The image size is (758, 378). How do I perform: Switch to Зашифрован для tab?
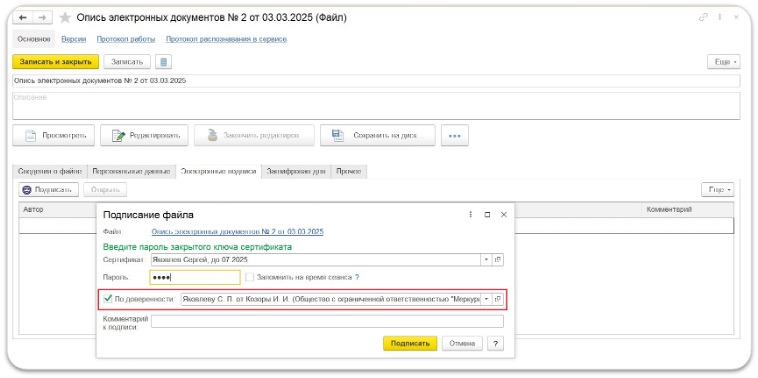(296, 172)
